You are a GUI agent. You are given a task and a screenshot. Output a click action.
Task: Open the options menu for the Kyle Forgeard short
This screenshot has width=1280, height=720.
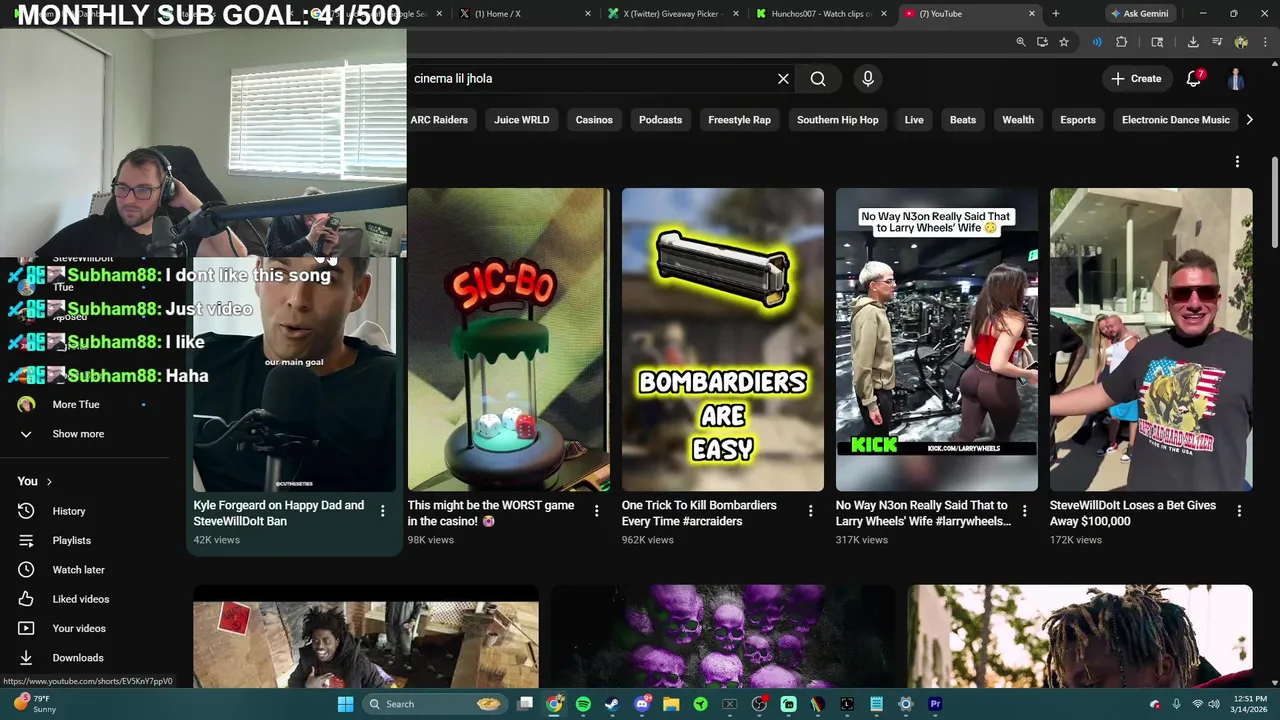coord(382,511)
